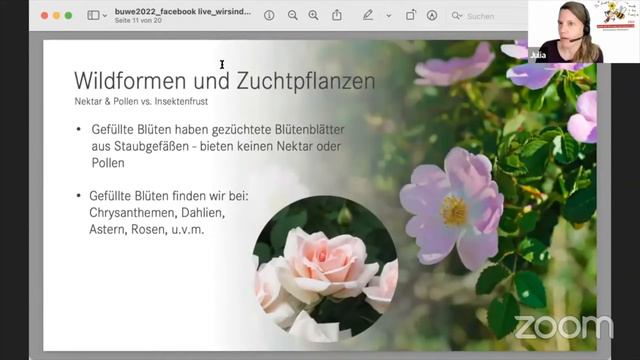Zoom out of the PDF page
Viewport: 640px width, 360px height.
[x=292, y=16]
